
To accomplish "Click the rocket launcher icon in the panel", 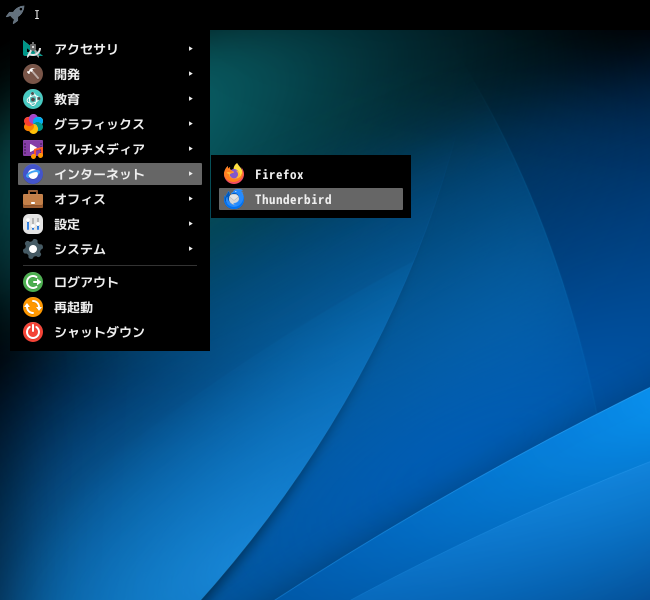I will 15,15.
